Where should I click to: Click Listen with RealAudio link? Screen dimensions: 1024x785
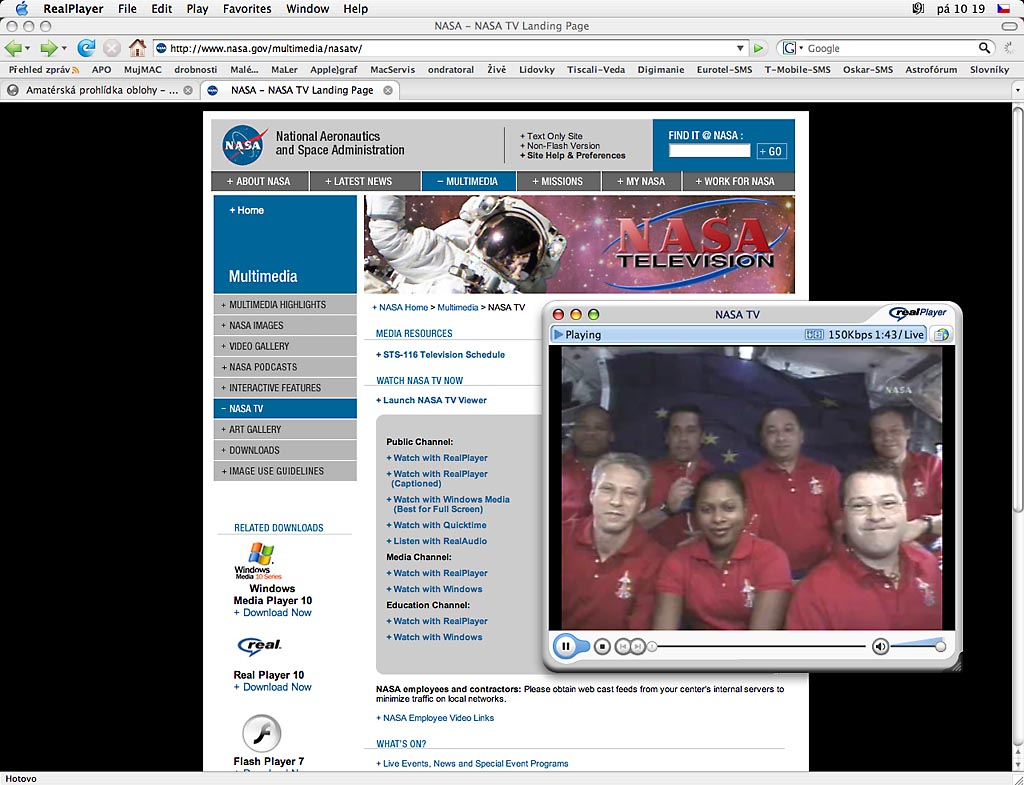[436, 541]
